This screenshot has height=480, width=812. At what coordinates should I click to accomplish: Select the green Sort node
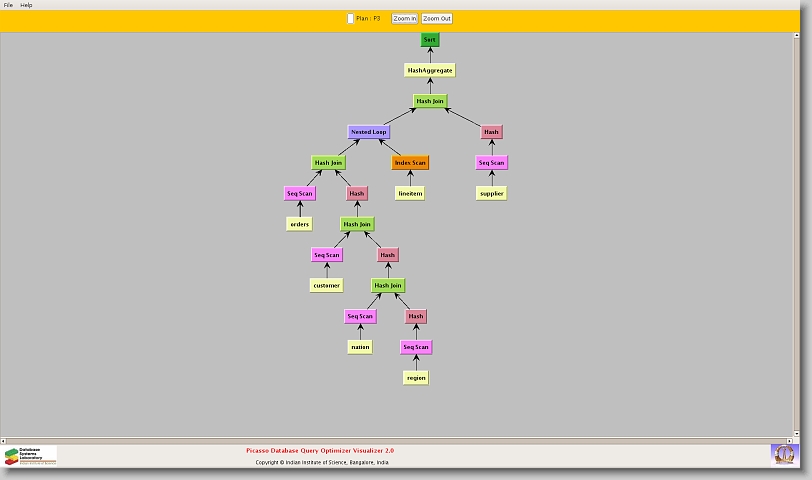(430, 40)
